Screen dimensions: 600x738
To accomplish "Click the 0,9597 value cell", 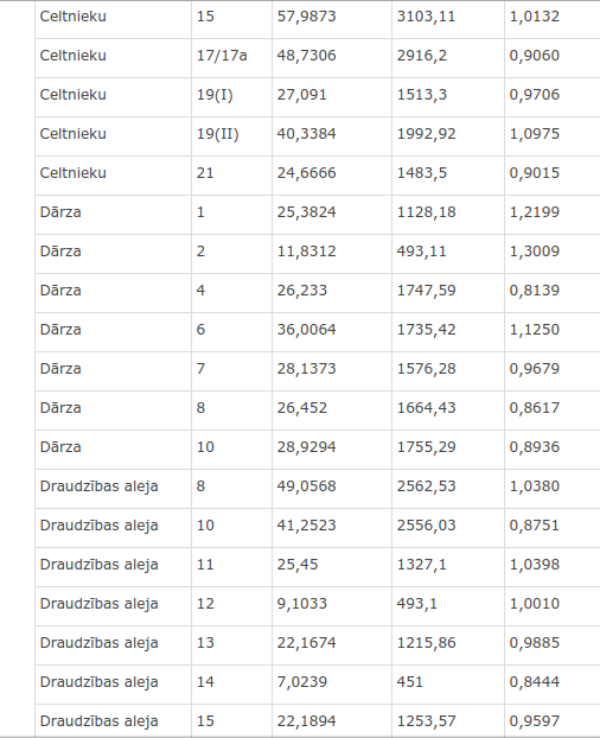I will (552, 721).
